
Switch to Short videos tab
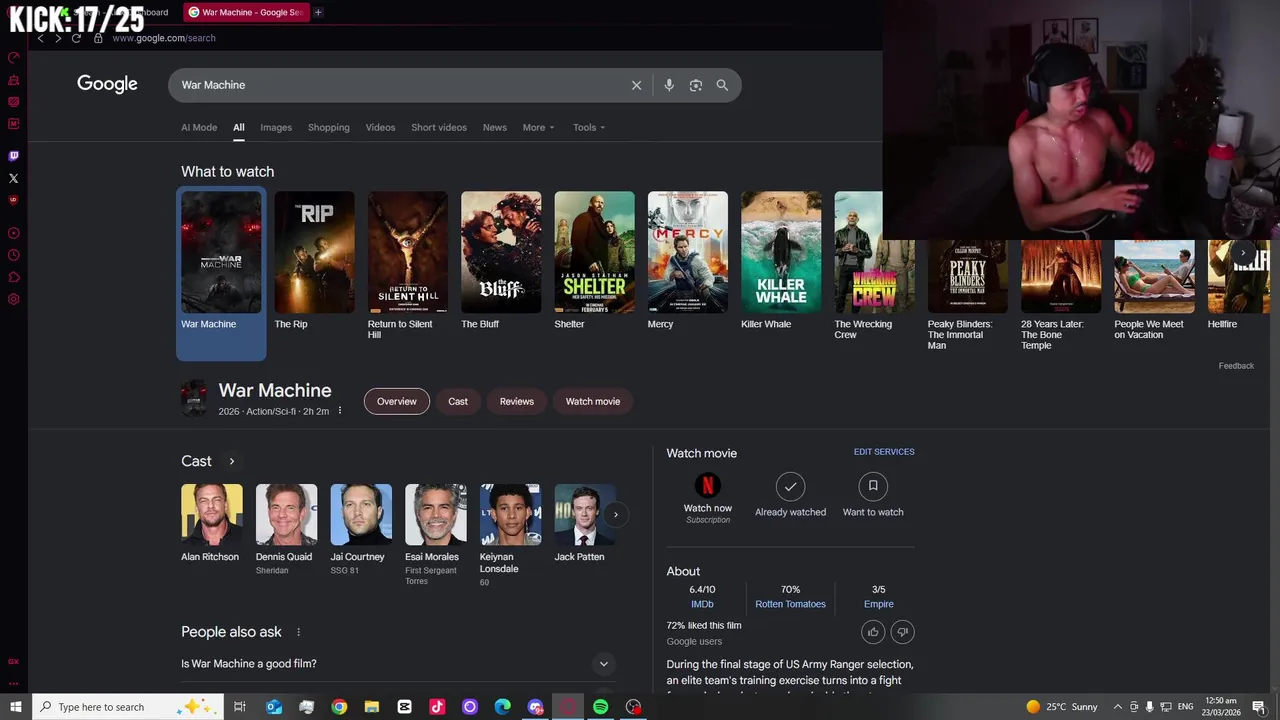439,127
